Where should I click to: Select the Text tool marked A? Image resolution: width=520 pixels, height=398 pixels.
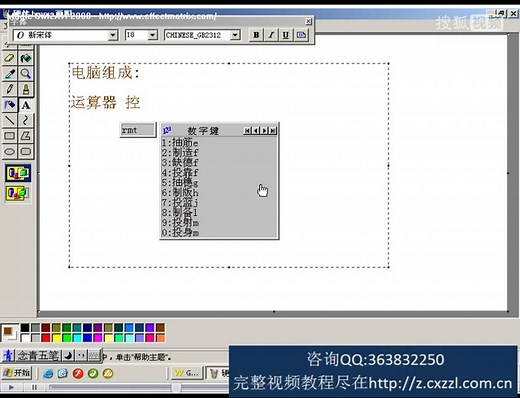click(x=26, y=105)
